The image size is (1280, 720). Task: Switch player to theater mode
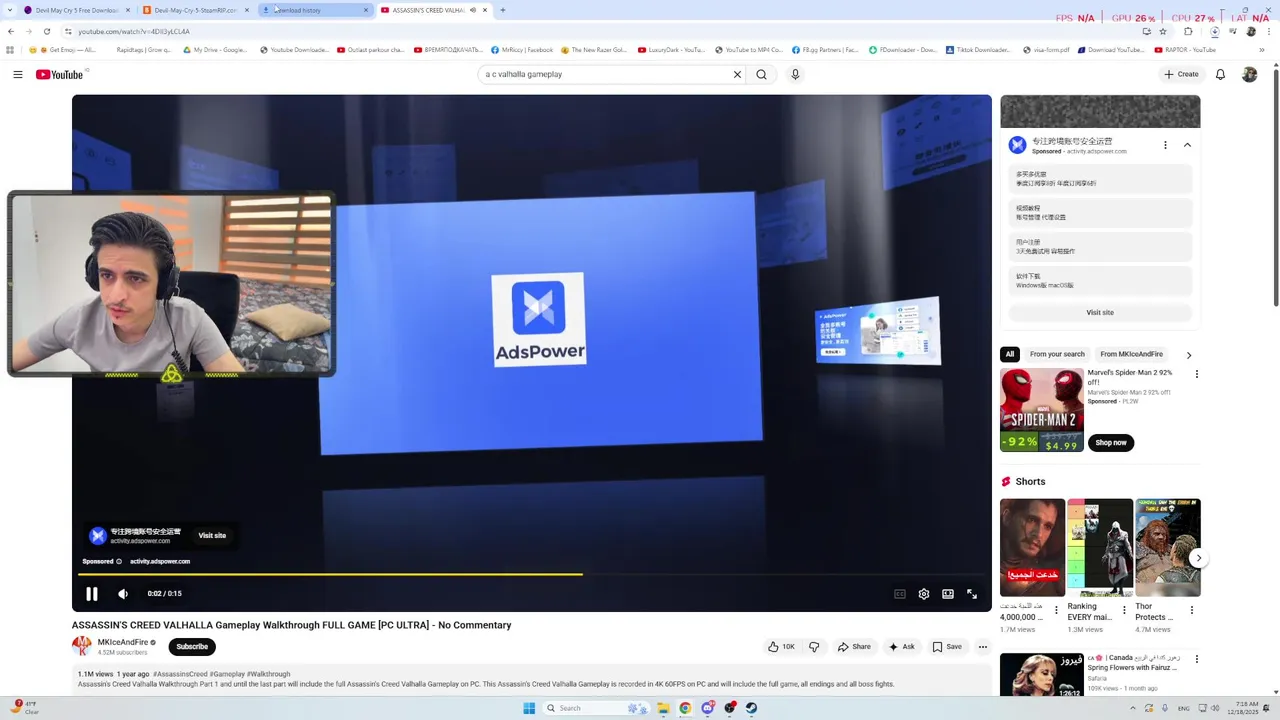coord(948,594)
